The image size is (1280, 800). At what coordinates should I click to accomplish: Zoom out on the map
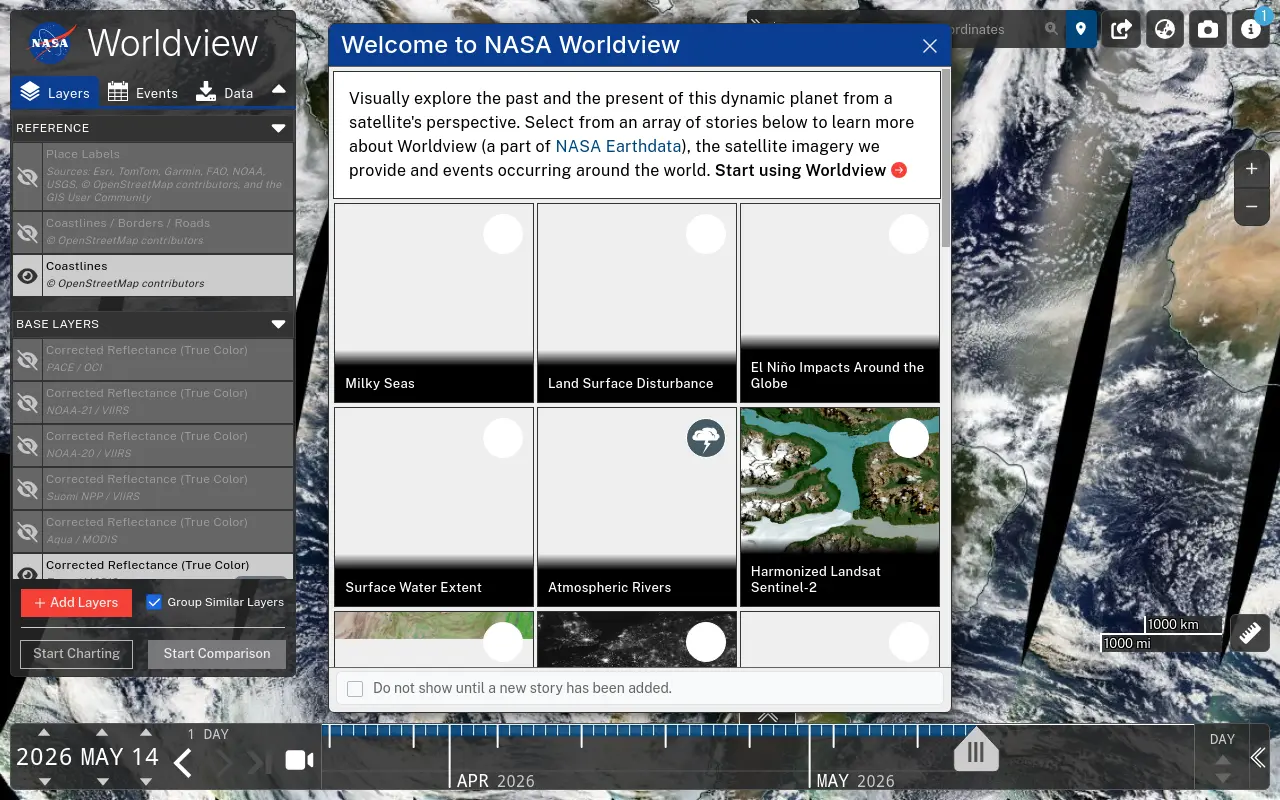pos(1252,207)
